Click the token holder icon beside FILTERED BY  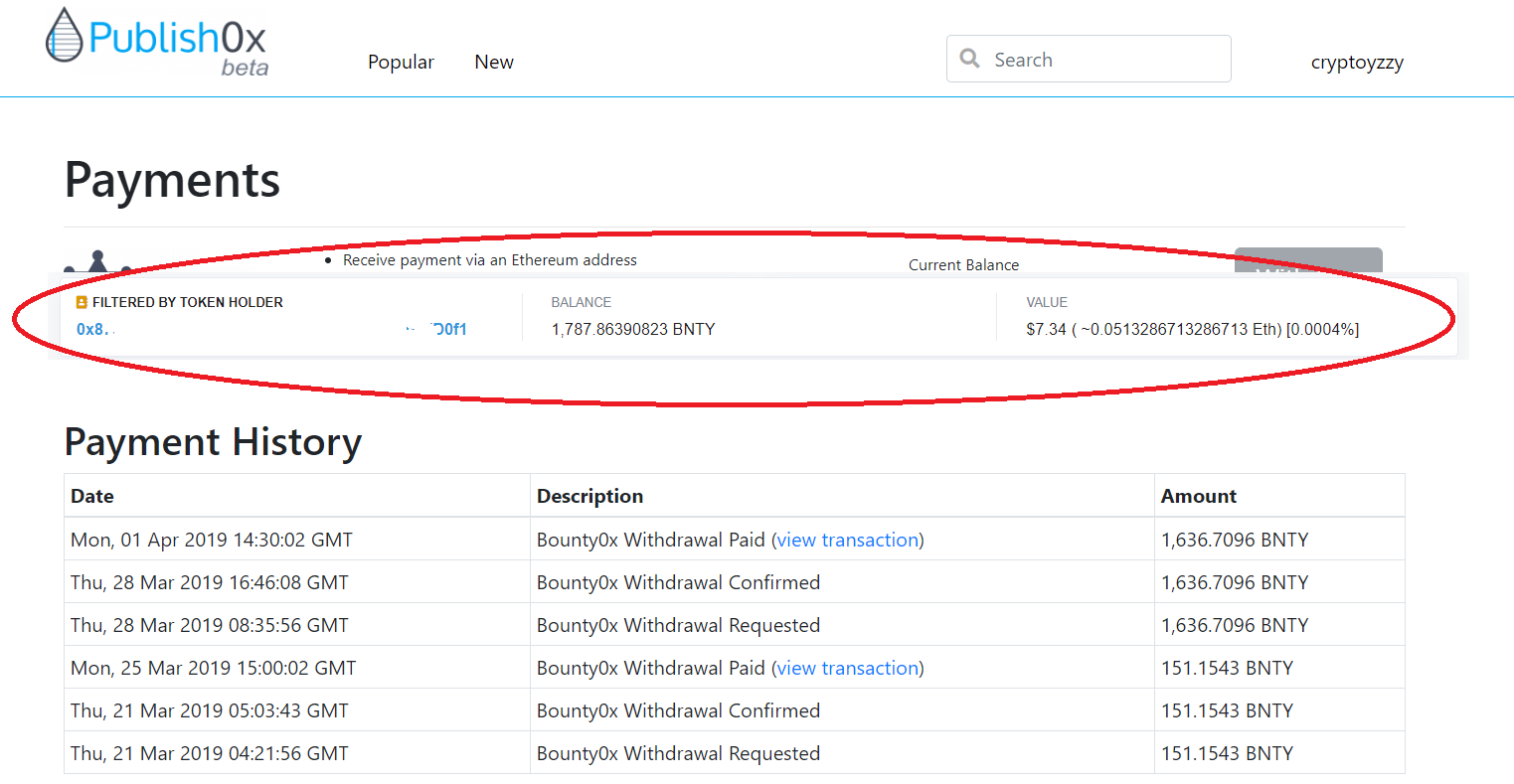(82, 302)
